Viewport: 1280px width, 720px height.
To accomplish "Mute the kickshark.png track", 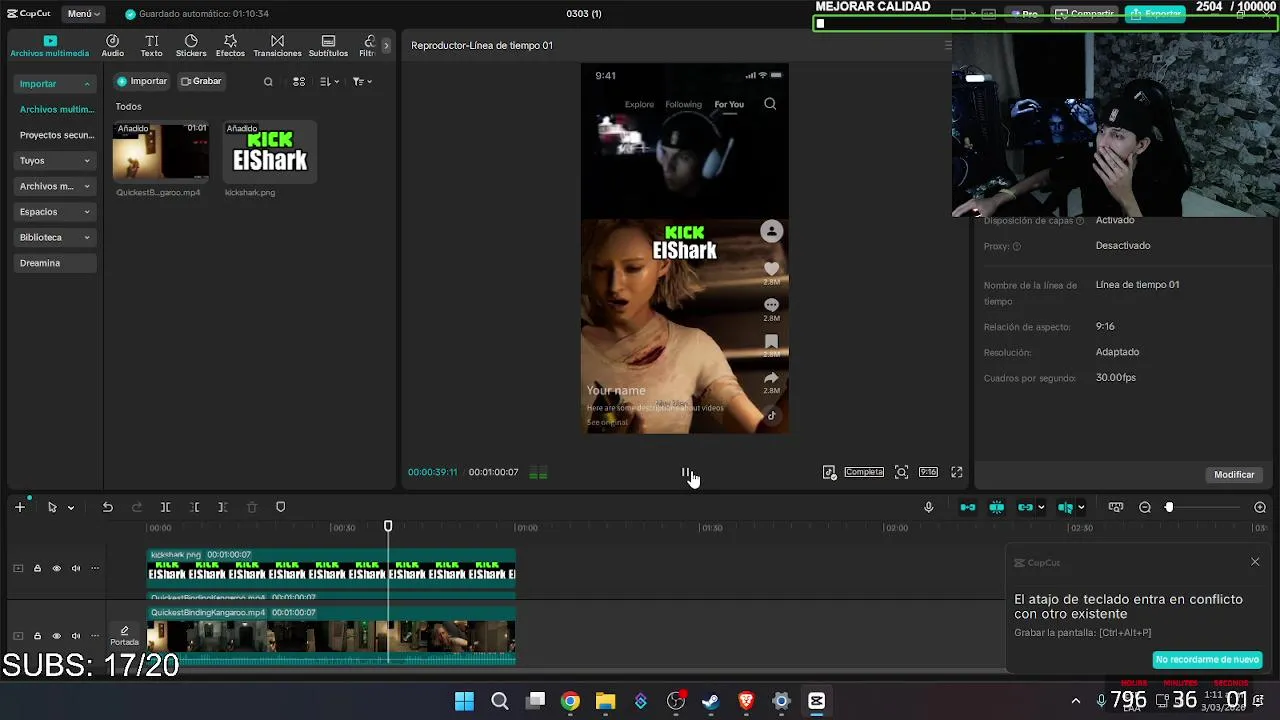I will (75, 568).
